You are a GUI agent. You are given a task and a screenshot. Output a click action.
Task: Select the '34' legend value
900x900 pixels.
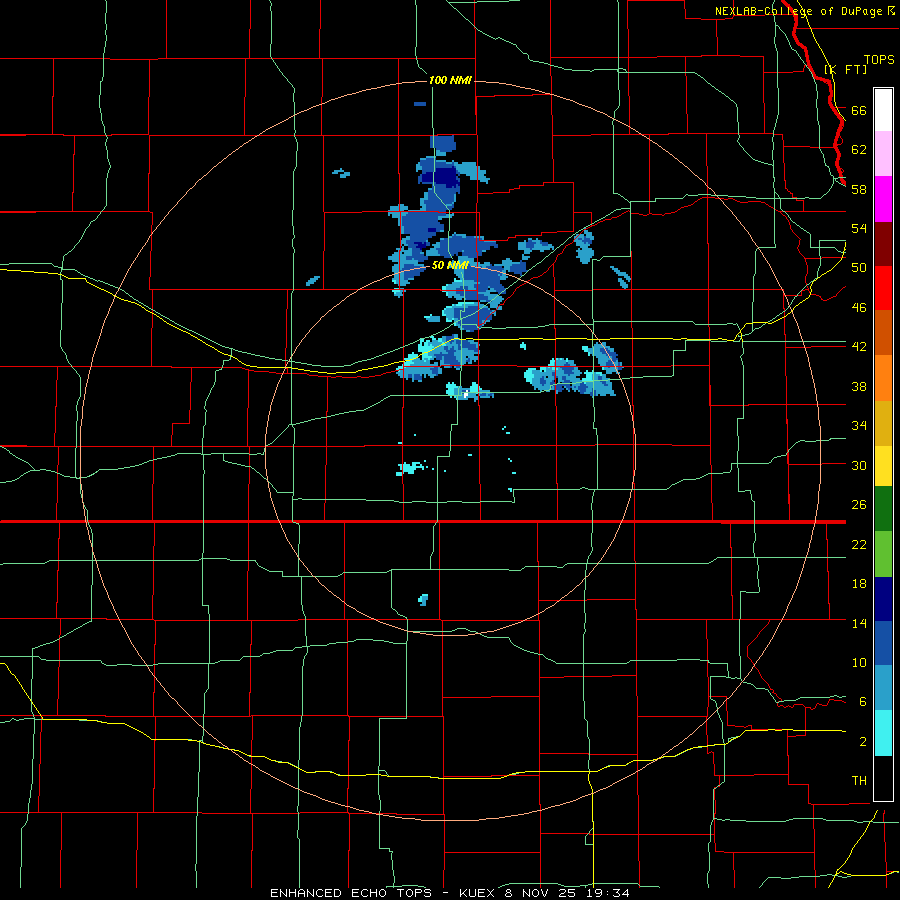point(859,426)
